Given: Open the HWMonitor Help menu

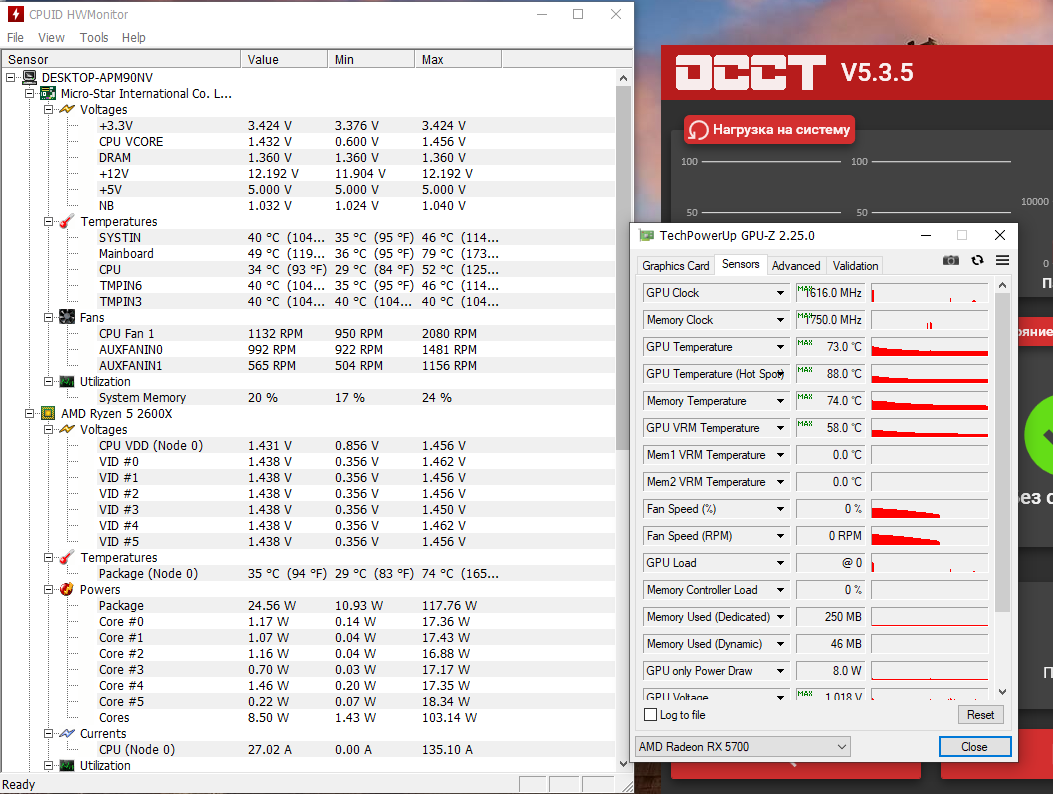Looking at the screenshot, I should coord(134,38).
